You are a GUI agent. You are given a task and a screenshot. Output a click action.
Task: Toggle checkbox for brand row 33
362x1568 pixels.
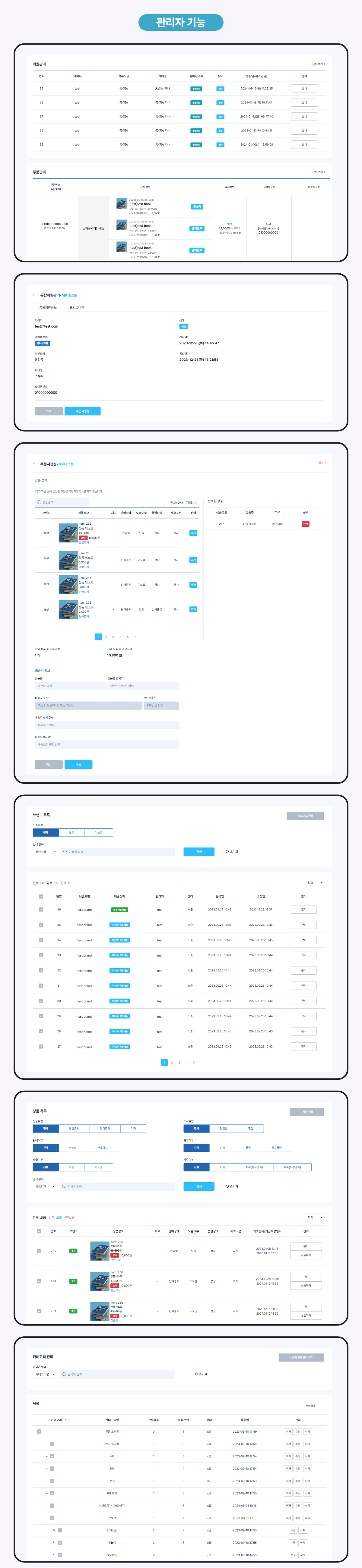41,955
